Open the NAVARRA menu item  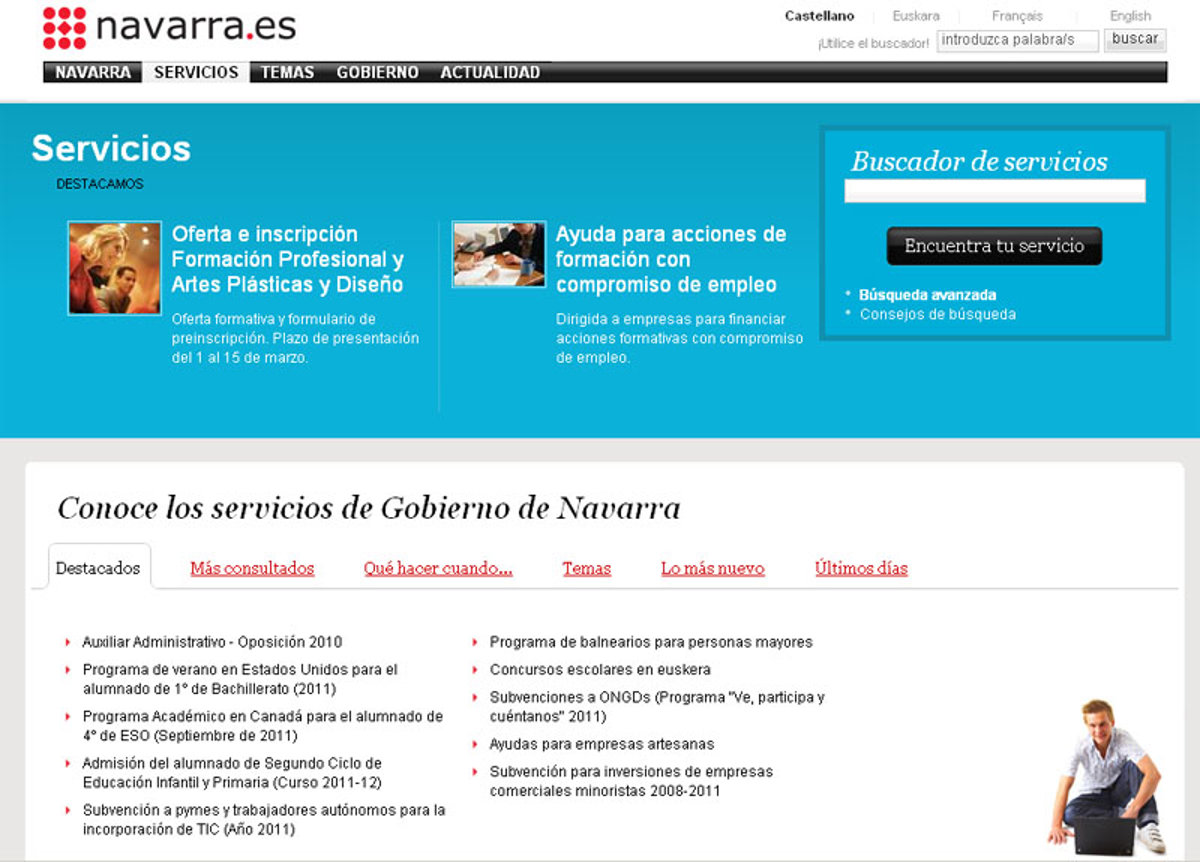point(93,72)
